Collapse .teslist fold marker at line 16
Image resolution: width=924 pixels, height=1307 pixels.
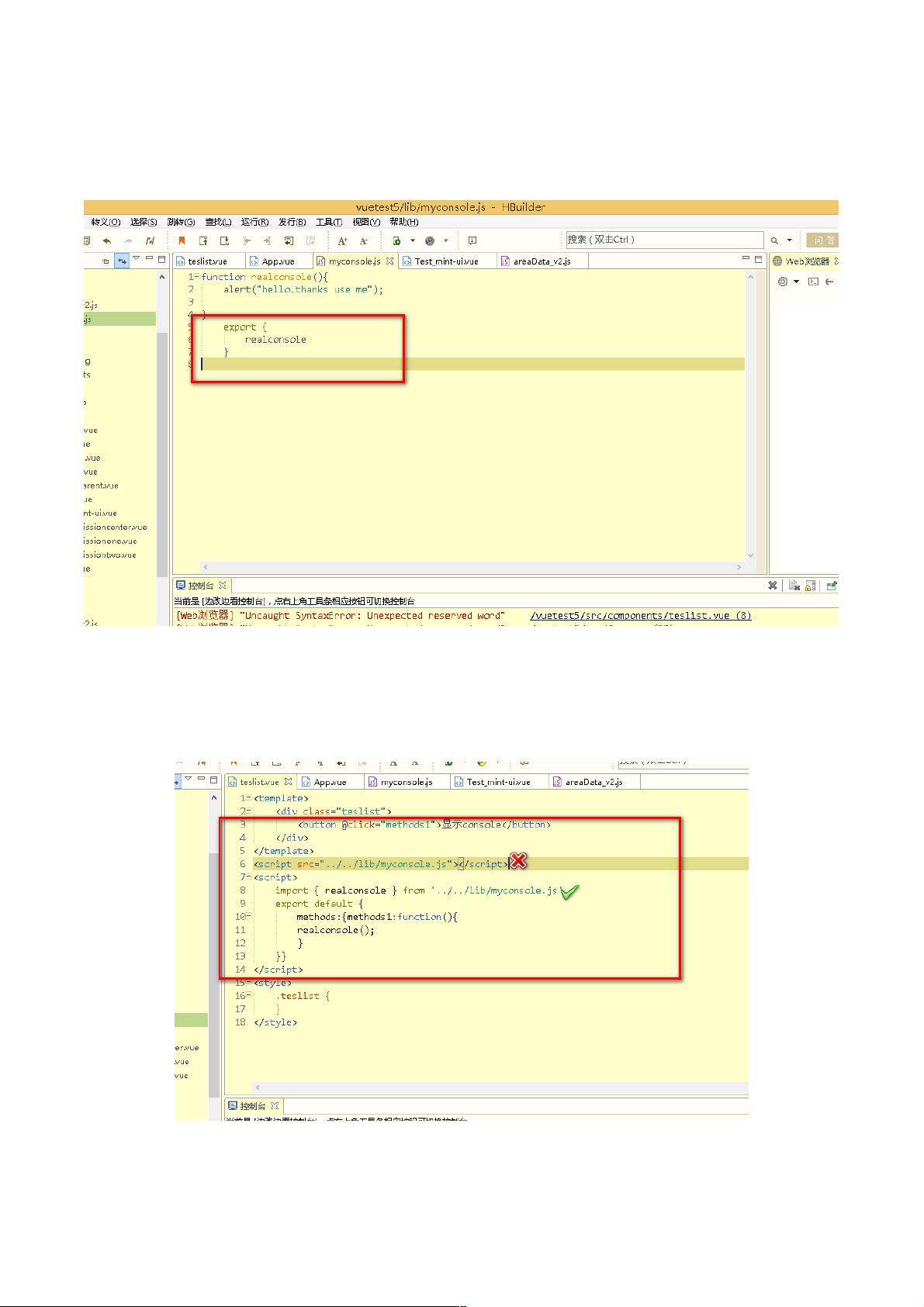249,996
